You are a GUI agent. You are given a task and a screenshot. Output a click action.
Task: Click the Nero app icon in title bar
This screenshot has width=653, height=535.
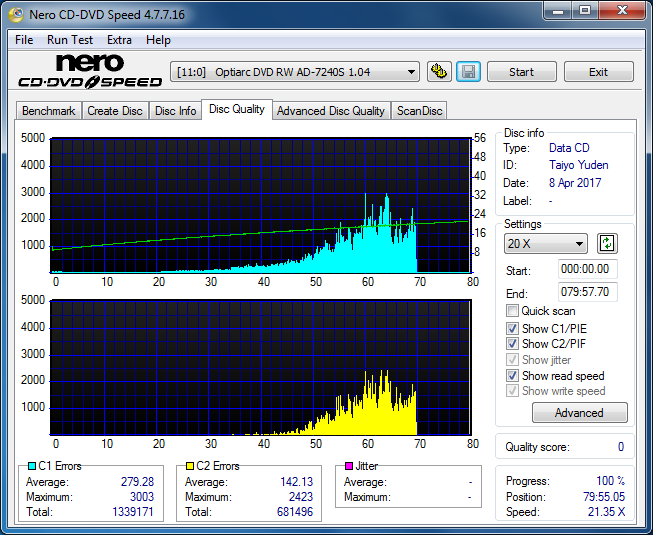(x=16, y=15)
